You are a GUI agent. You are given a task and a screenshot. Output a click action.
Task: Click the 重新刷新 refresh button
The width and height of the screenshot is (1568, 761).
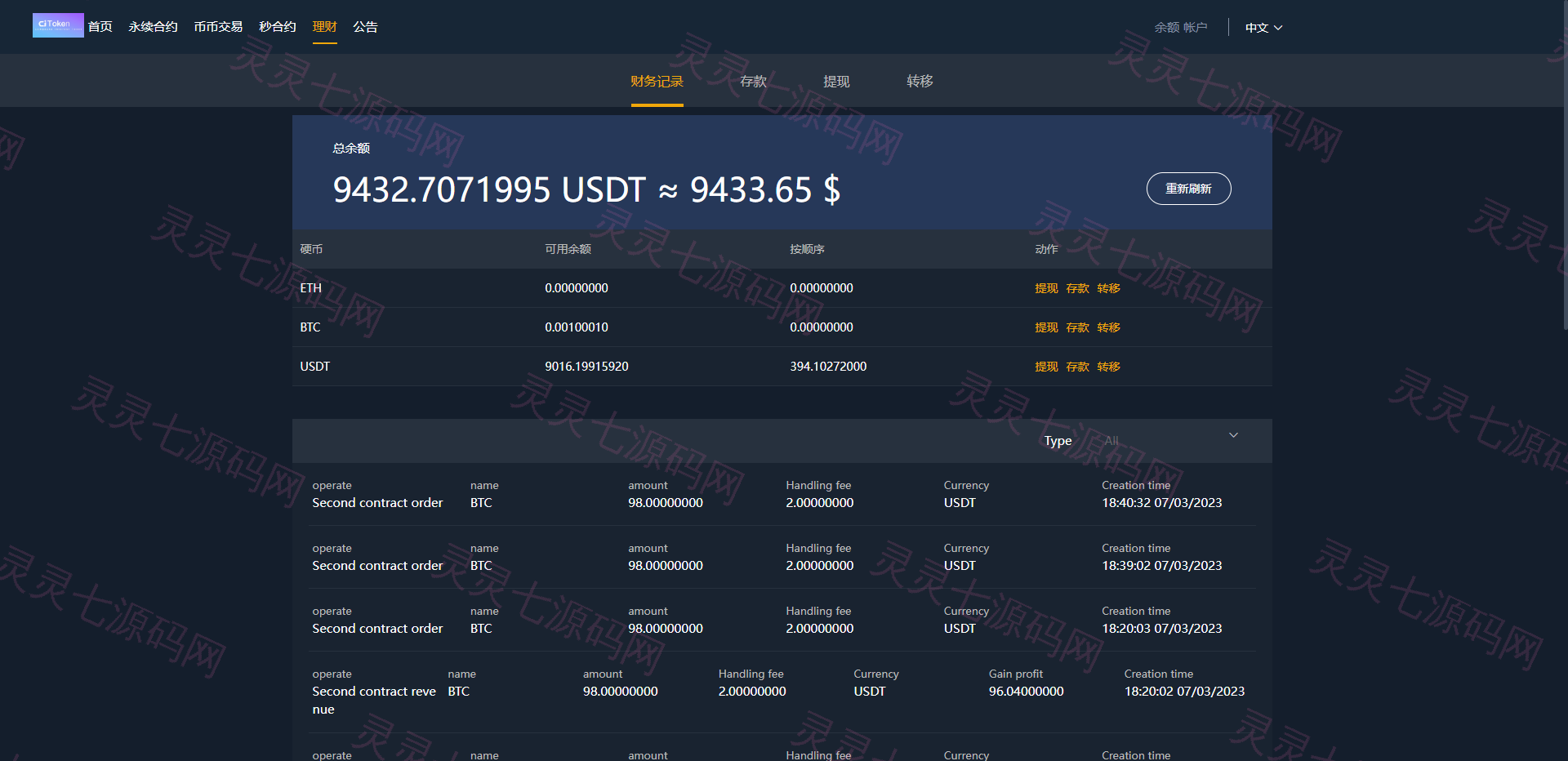click(x=1189, y=189)
